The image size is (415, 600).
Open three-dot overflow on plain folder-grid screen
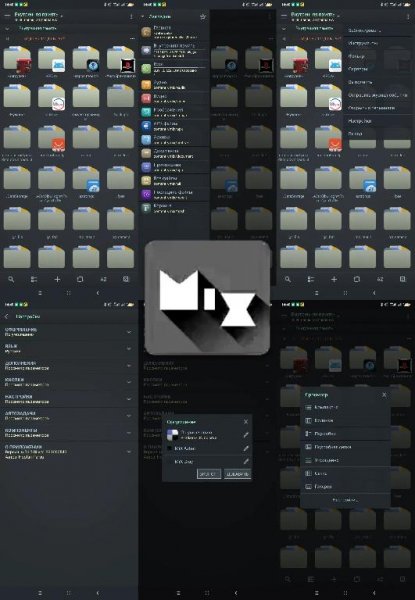(x=131, y=16)
